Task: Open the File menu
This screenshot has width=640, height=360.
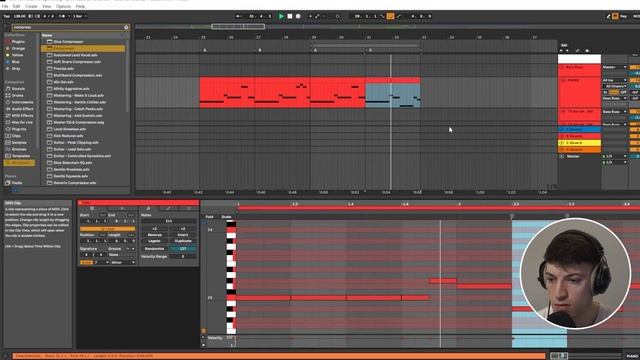Action: point(5,7)
